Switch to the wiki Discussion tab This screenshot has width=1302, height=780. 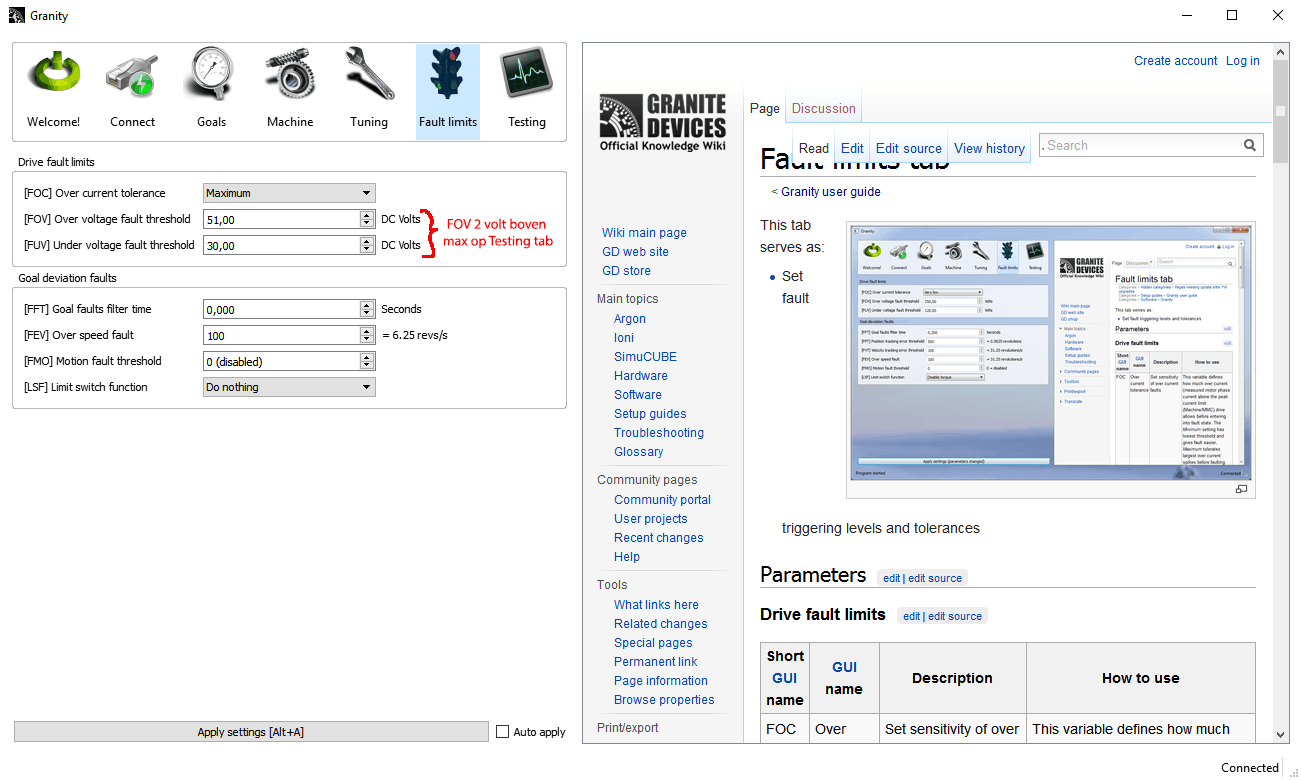coord(824,109)
